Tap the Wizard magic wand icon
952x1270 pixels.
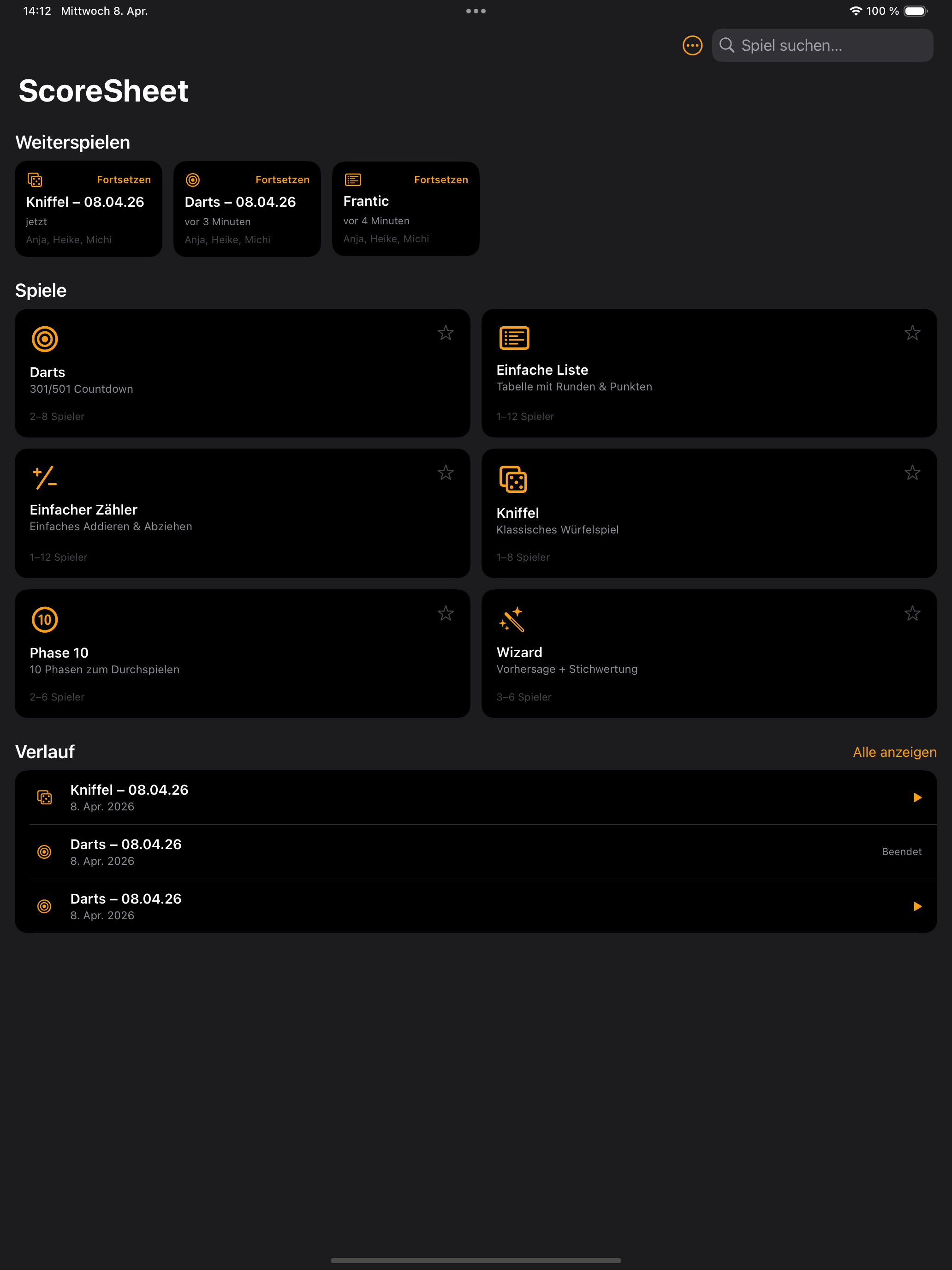pyautogui.click(x=512, y=619)
